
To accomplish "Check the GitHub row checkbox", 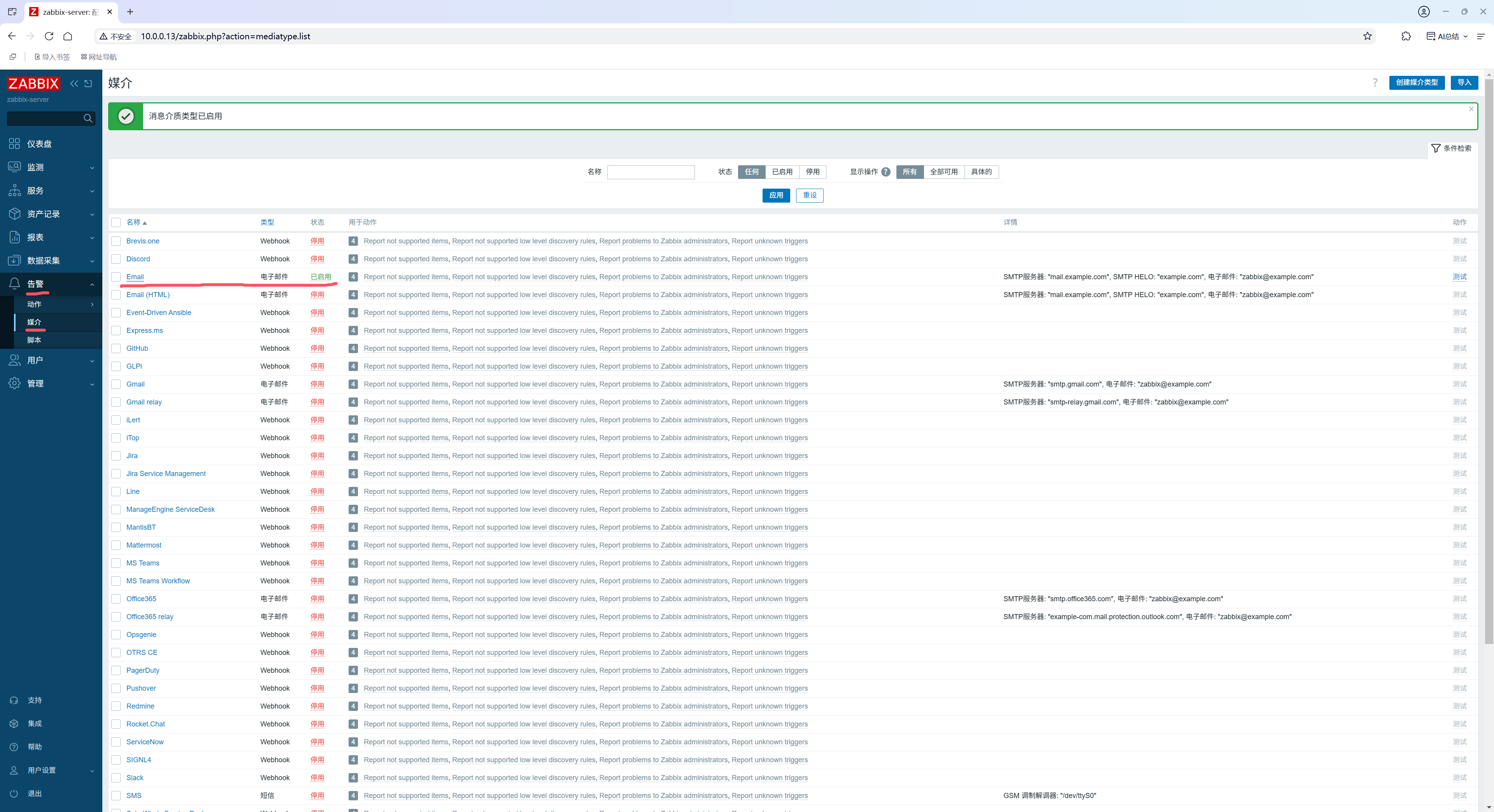I will click(x=116, y=348).
